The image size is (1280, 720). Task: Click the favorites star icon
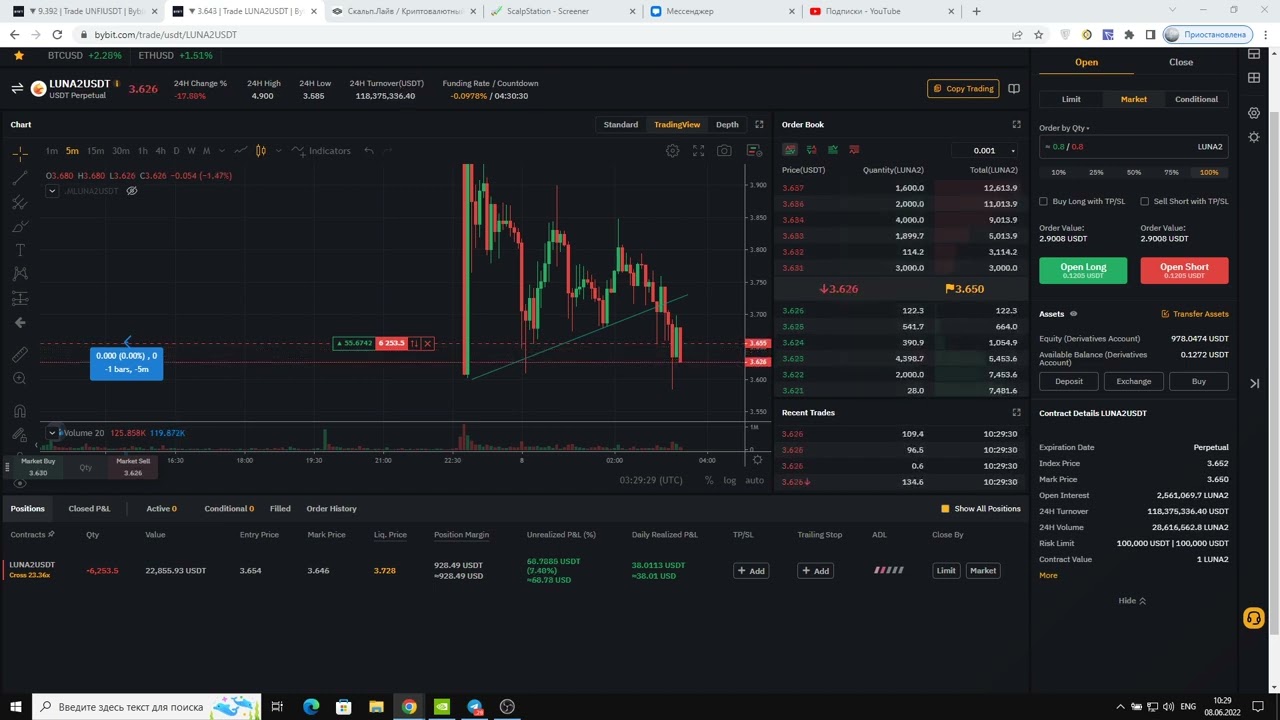click(18, 55)
